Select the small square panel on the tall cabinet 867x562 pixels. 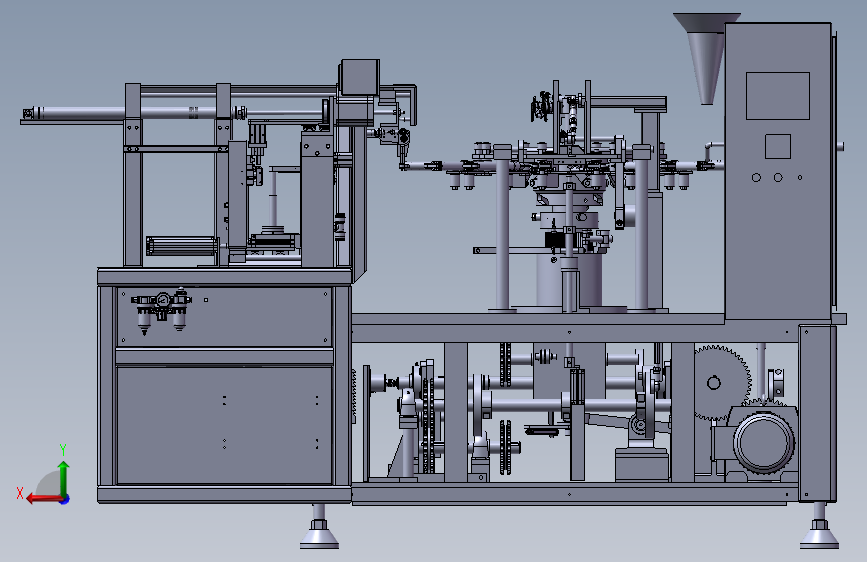777,147
